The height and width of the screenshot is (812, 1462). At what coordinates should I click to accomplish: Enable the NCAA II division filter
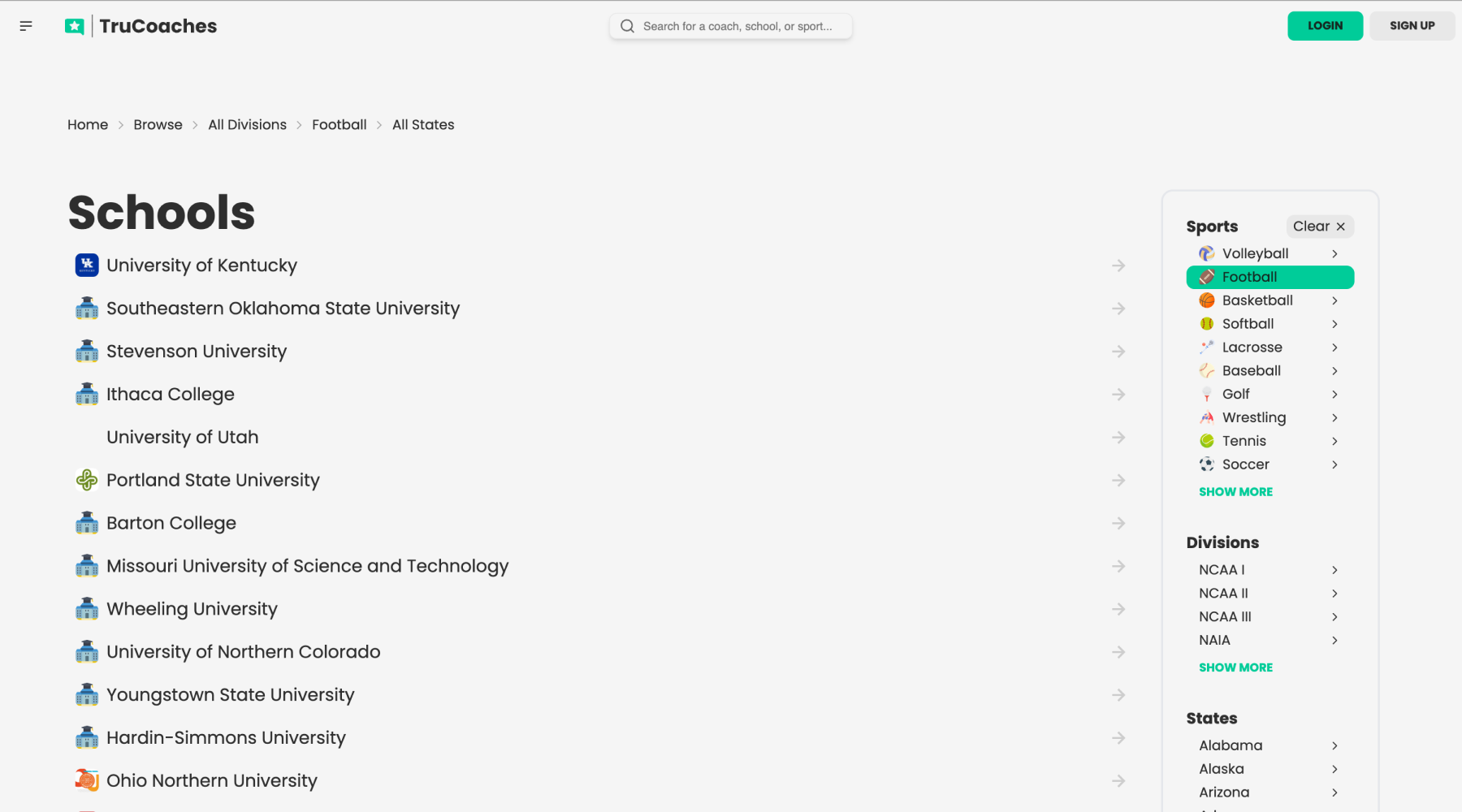tap(1224, 593)
